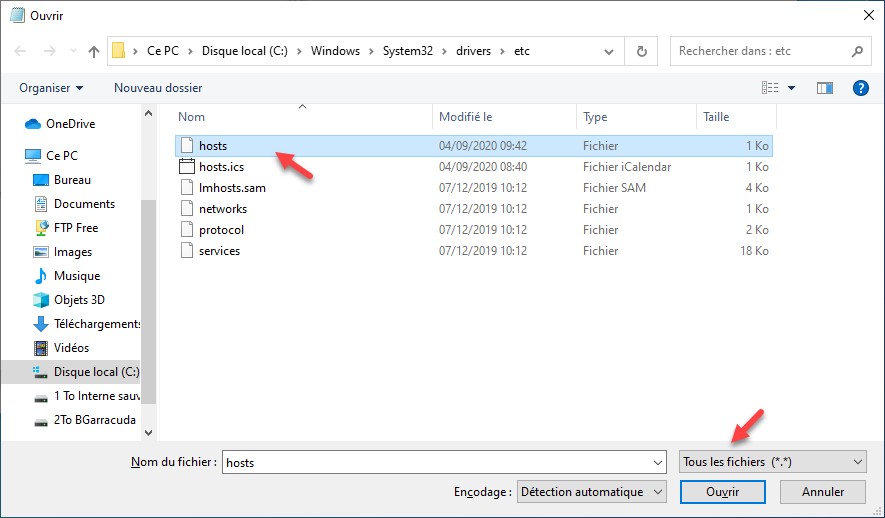Viewport: 885px width, 518px height.
Task: Click the Ouvrir button
Action: (722, 492)
